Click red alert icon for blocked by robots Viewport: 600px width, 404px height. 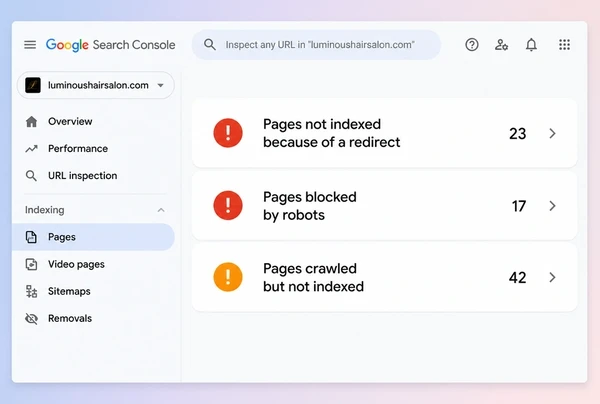(228, 205)
